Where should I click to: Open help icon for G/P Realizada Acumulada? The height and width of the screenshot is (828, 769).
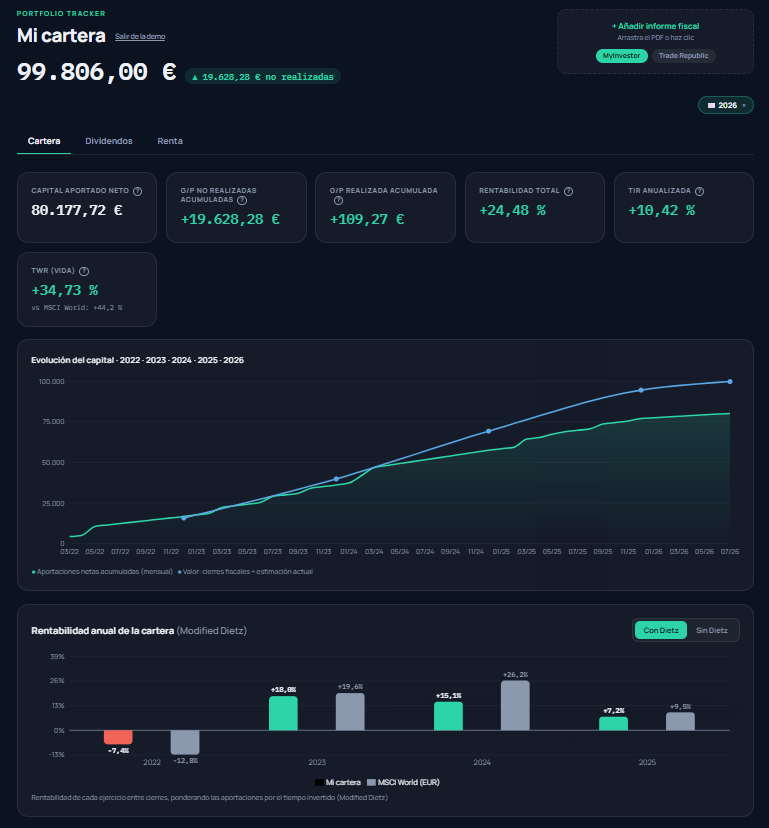(339, 201)
